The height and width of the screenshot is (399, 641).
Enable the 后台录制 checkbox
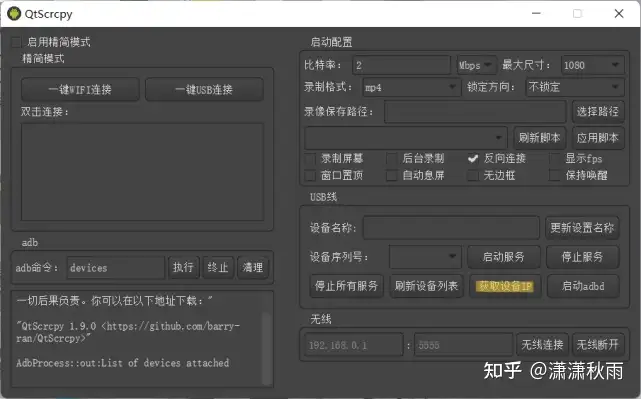coord(392,159)
